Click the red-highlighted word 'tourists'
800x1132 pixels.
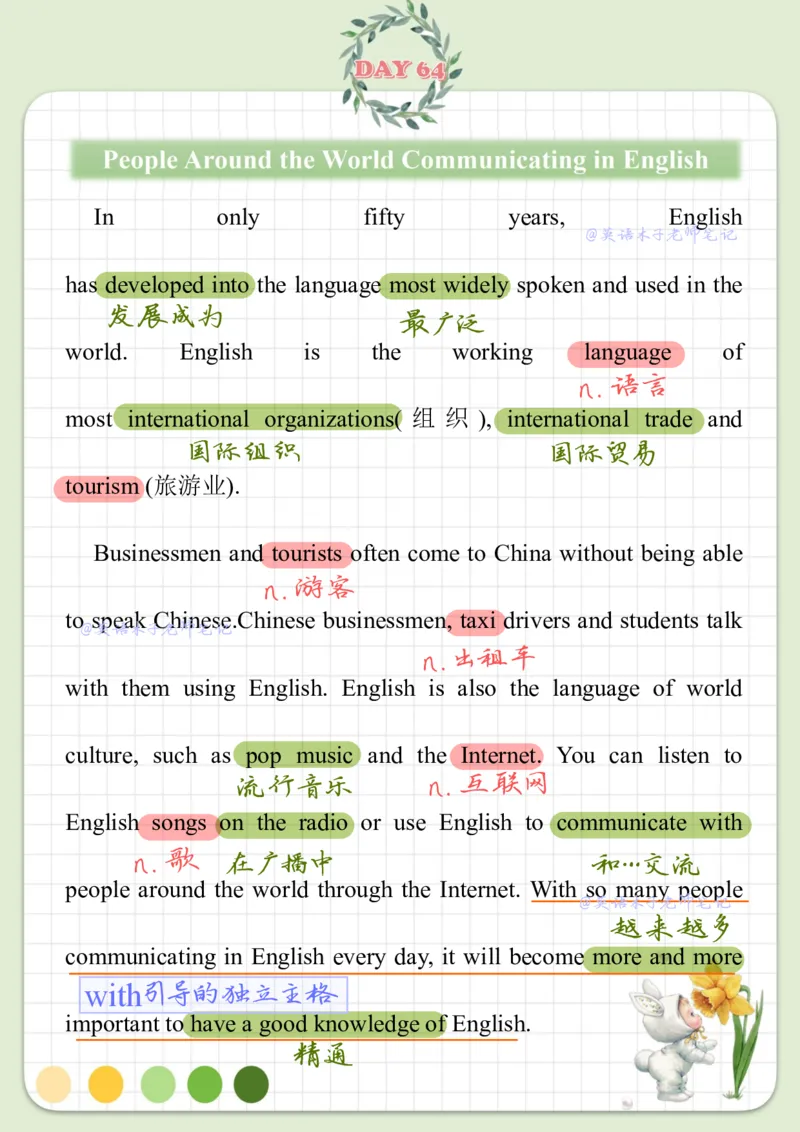(306, 554)
